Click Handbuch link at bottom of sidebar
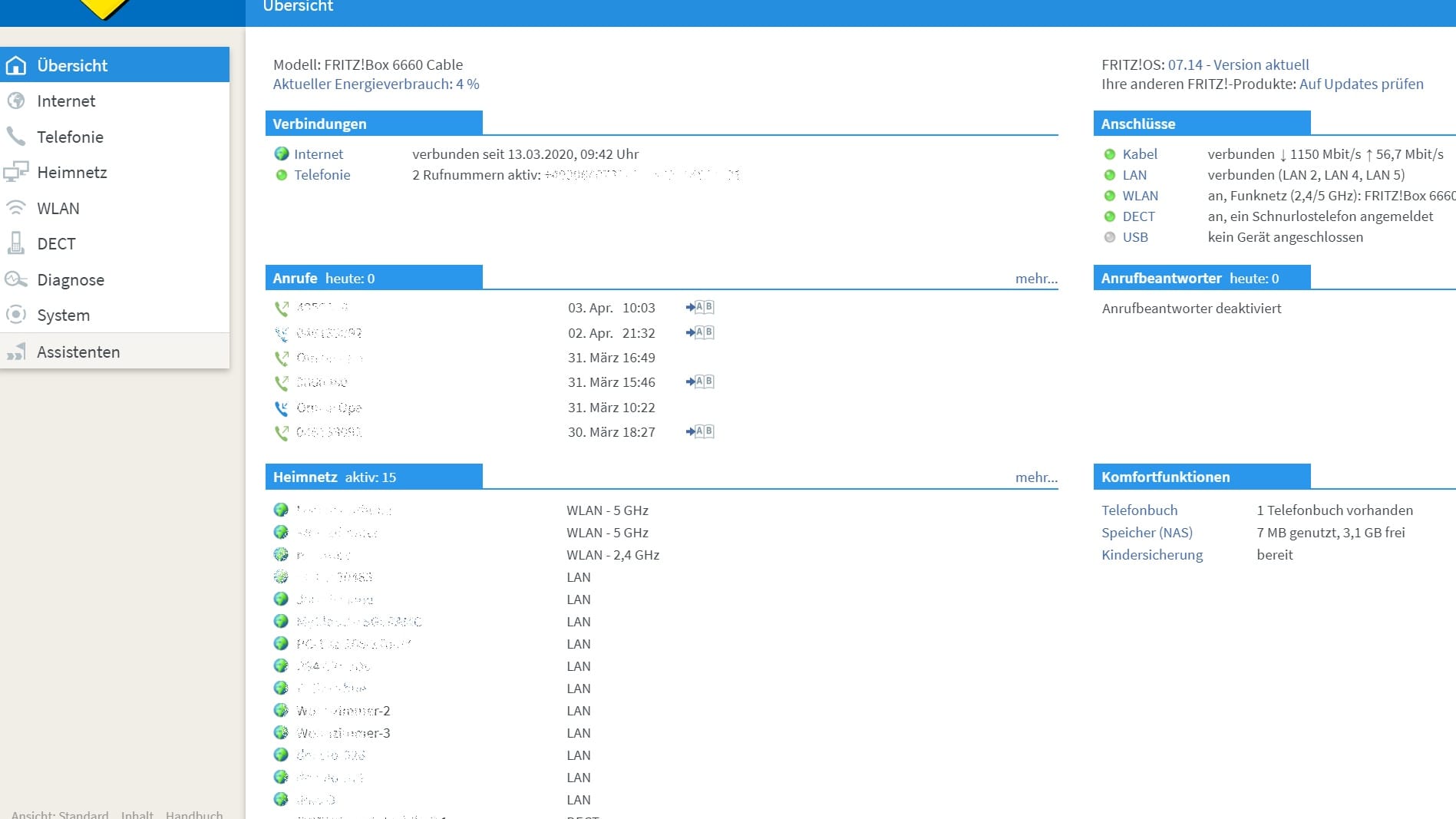The image size is (1456, 819). click(194, 814)
